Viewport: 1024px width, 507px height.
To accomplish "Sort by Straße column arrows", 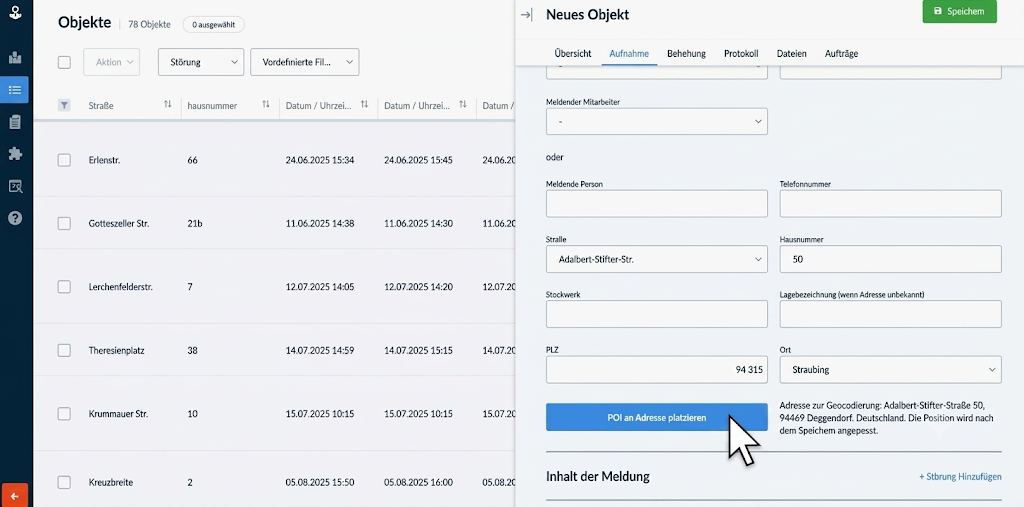I will tap(168, 105).
